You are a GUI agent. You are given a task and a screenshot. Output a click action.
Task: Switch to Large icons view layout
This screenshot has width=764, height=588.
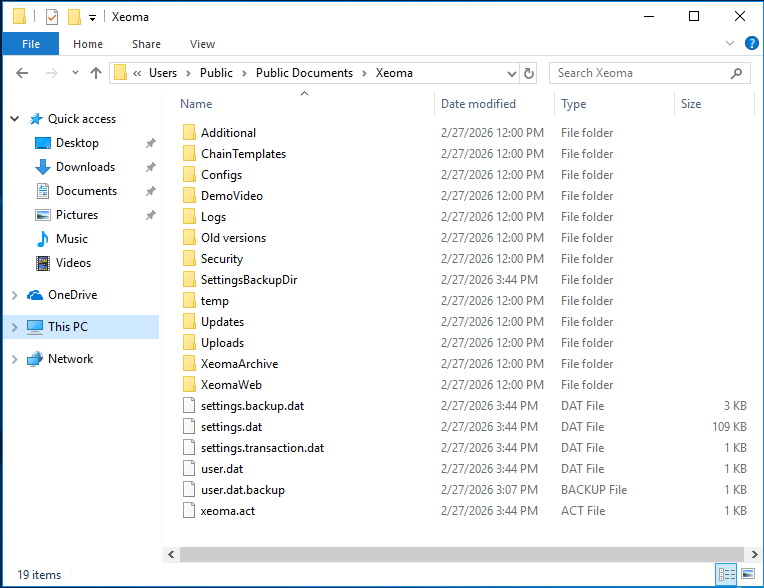pos(748,574)
